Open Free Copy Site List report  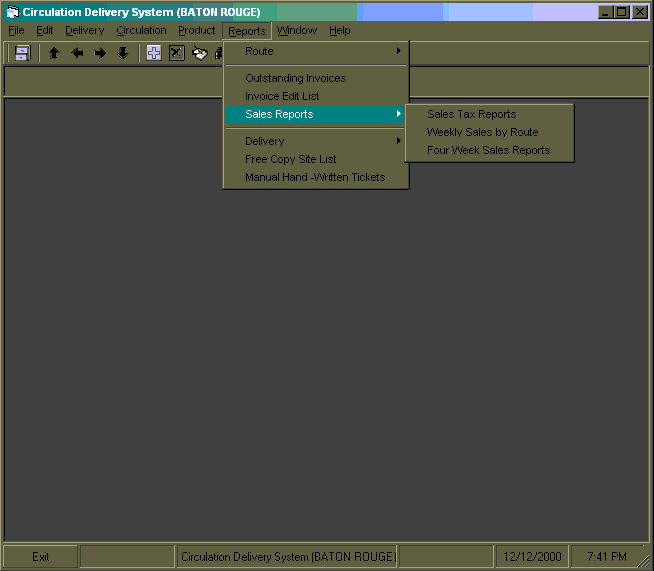[316, 159]
